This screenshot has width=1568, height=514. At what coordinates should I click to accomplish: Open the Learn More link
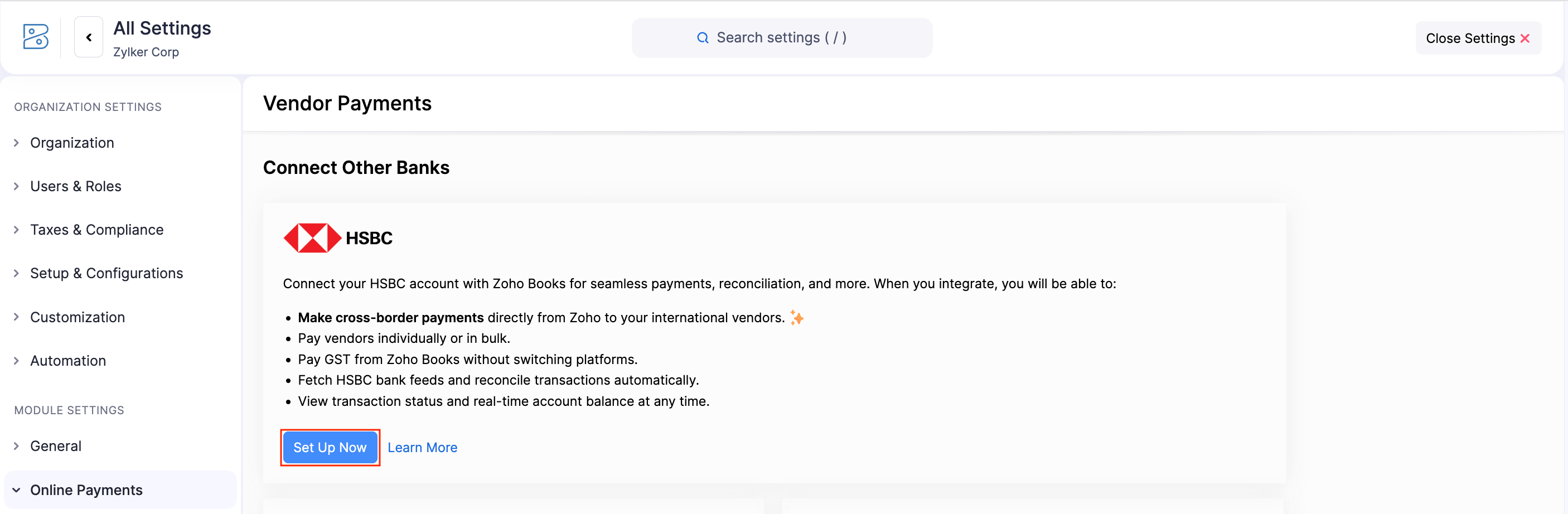click(x=423, y=447)
